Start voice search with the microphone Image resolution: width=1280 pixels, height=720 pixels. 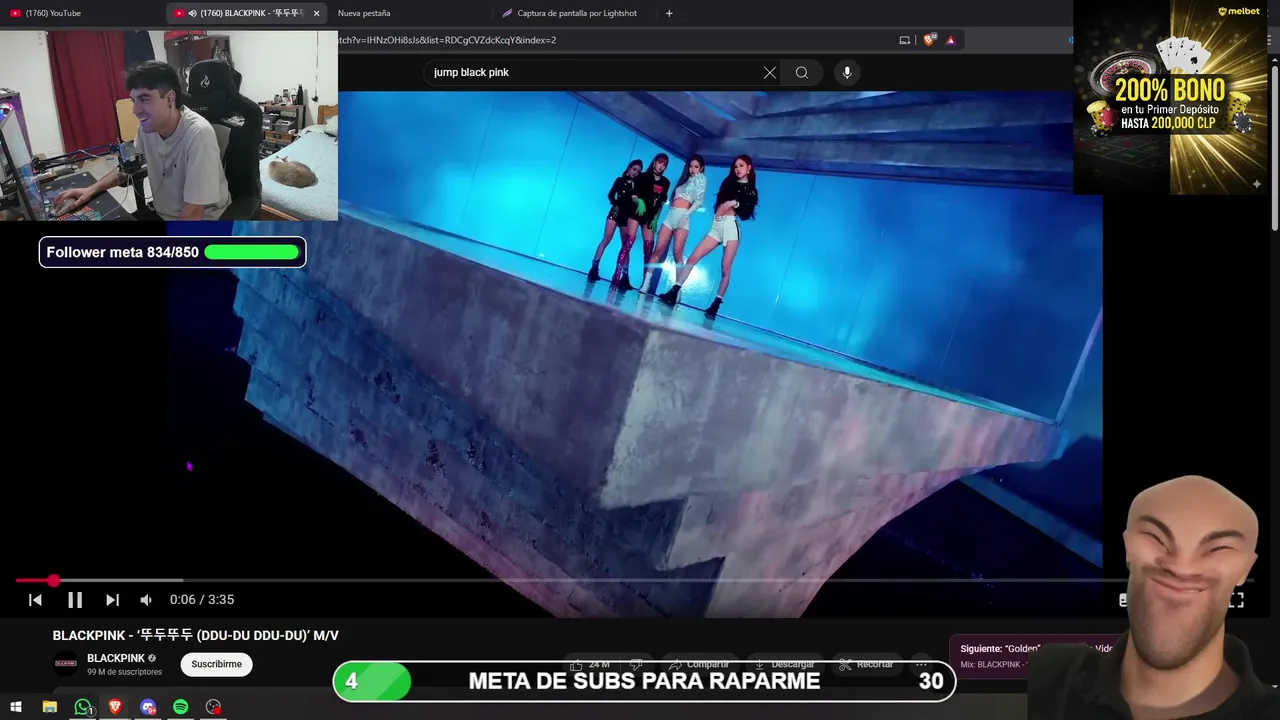click(x=847, y=72)
